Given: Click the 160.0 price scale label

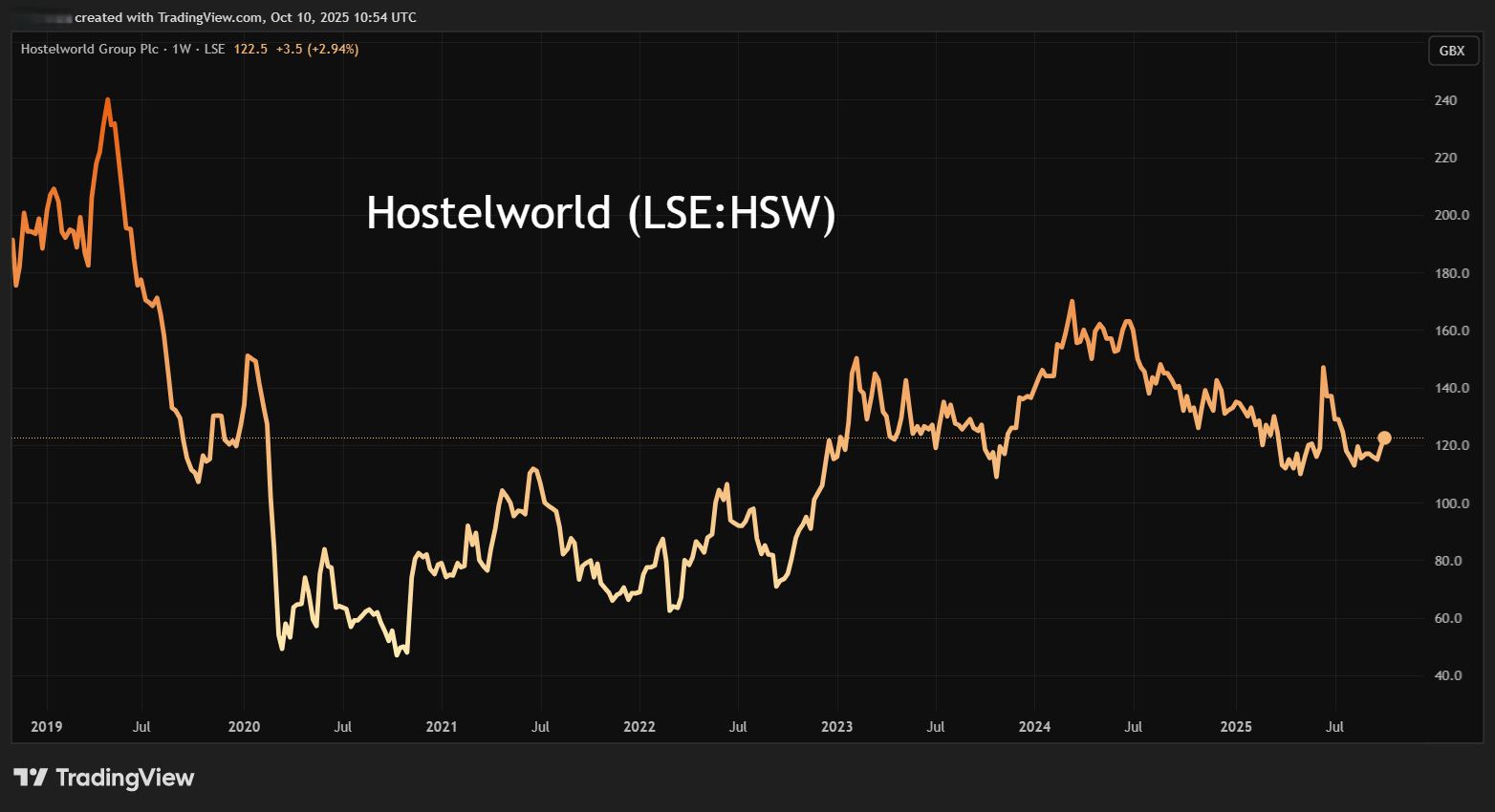Looking at the screenshot, I should (x=1451, y=331).
